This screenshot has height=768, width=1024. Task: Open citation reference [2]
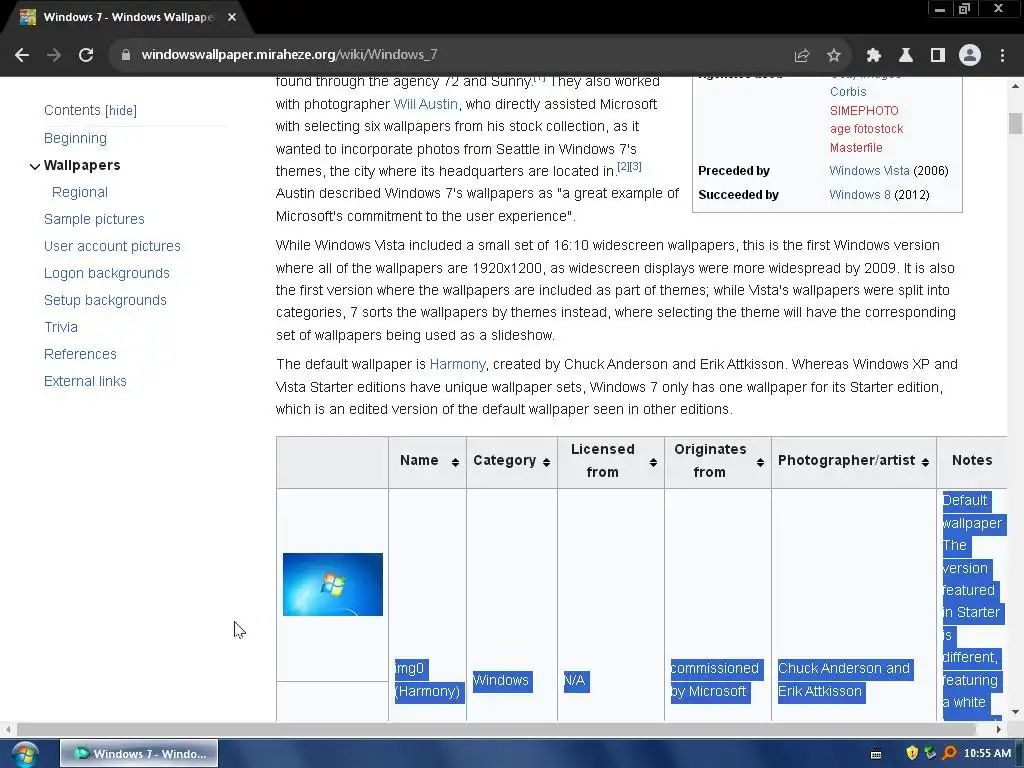[x=623, y=167]
